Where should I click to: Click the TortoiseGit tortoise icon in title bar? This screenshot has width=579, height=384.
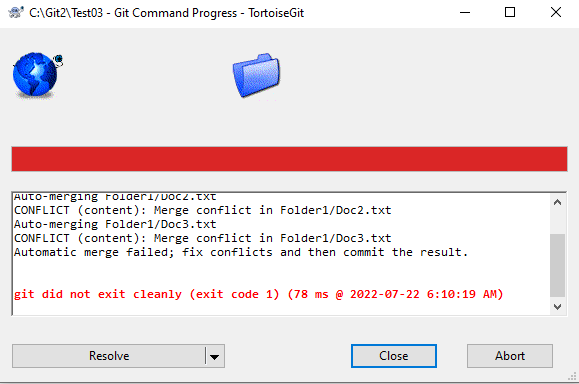tap(16, 13)
